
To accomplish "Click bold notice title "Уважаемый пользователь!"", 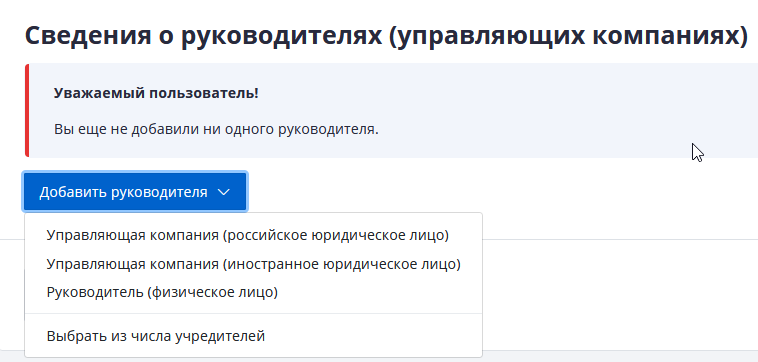I will (156, 93).
